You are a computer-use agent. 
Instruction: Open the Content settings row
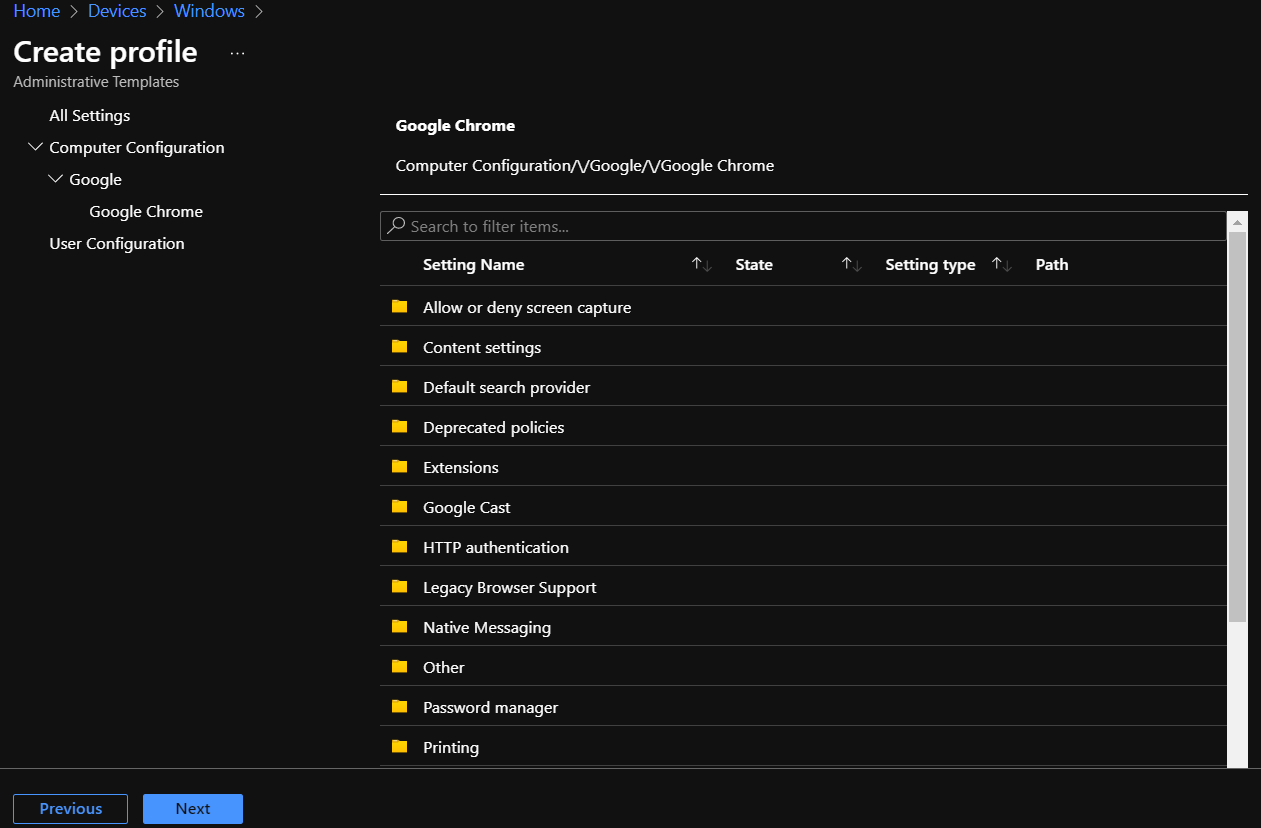[803, 346]
